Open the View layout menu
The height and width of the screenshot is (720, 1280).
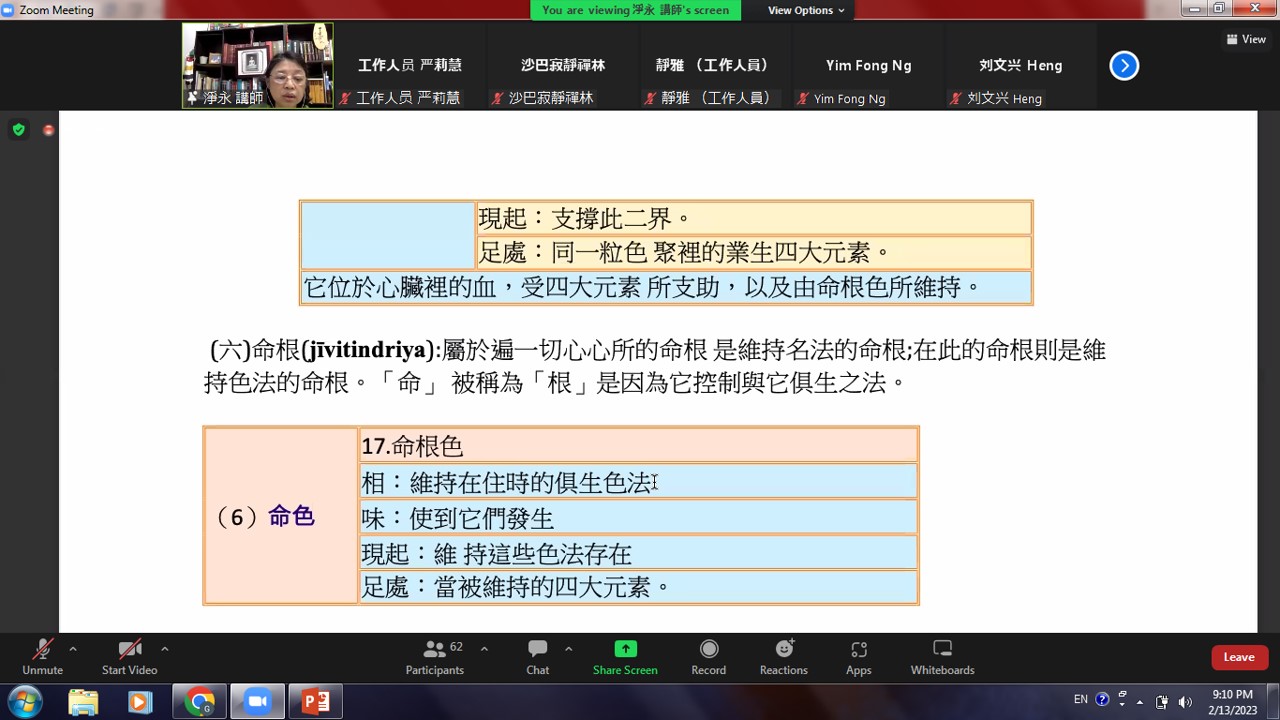coord(1246,39)
